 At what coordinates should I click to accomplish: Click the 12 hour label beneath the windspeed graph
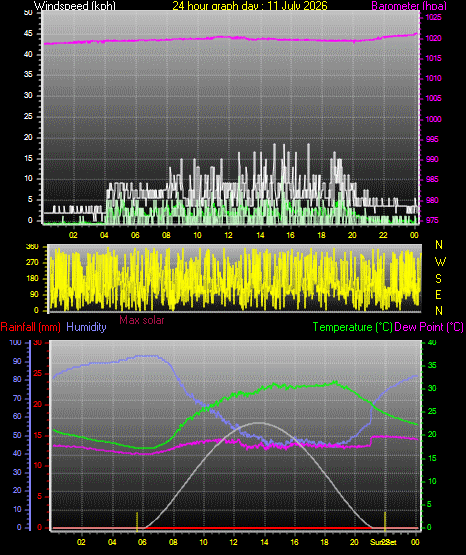coord(229,235)
